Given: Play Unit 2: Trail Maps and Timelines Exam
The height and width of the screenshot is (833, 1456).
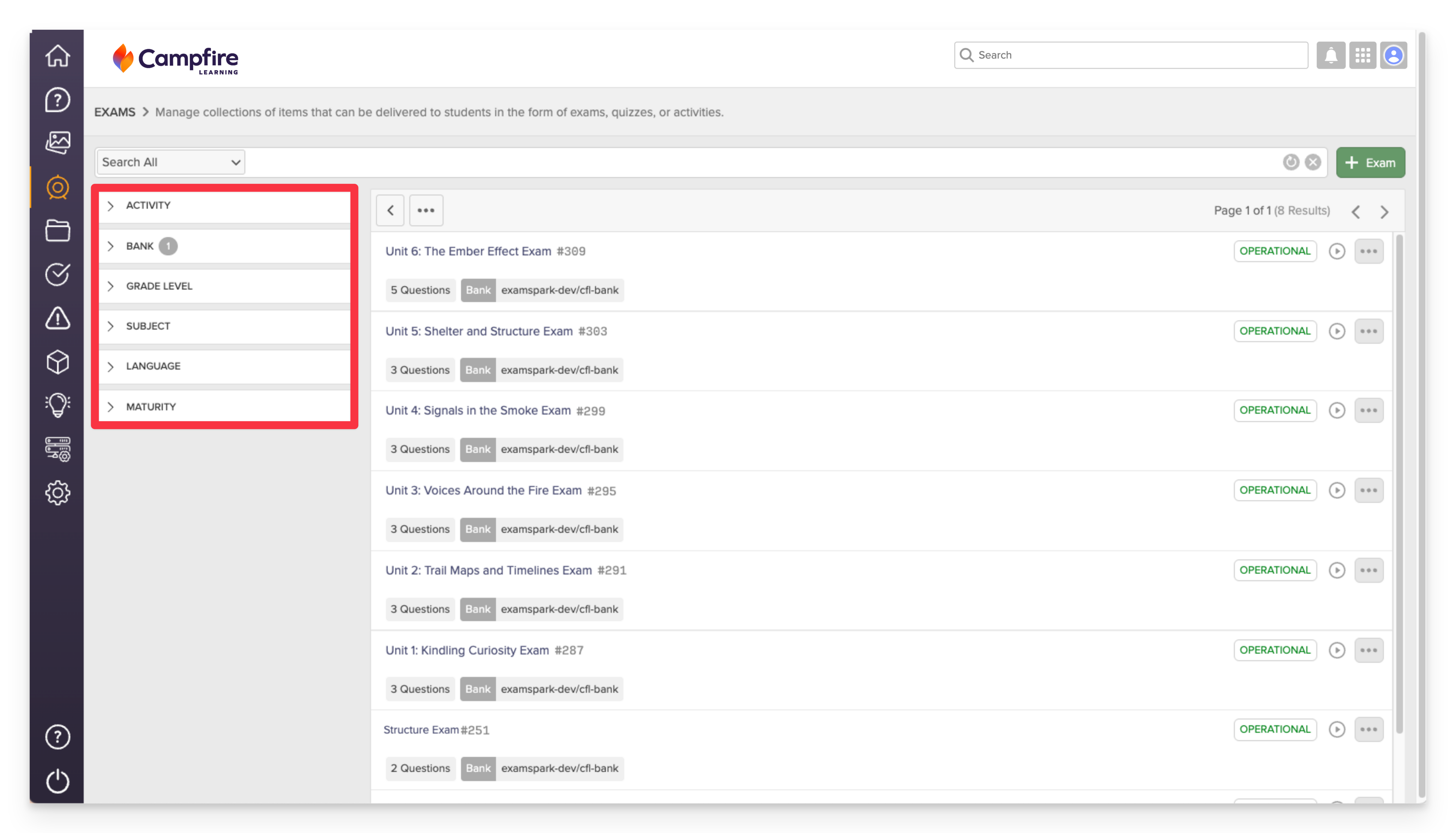Looking at the screenshot, I should click(1337, 570).
